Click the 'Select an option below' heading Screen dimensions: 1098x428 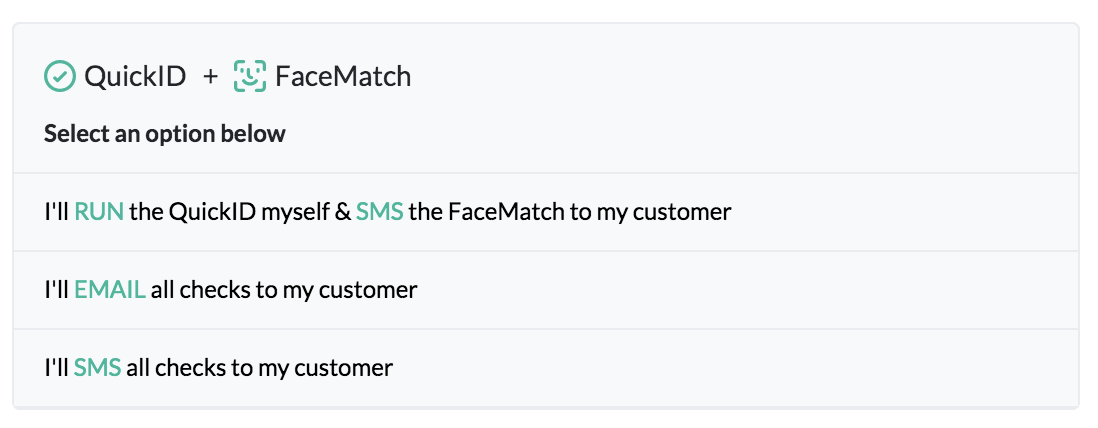tap(165, 134)
